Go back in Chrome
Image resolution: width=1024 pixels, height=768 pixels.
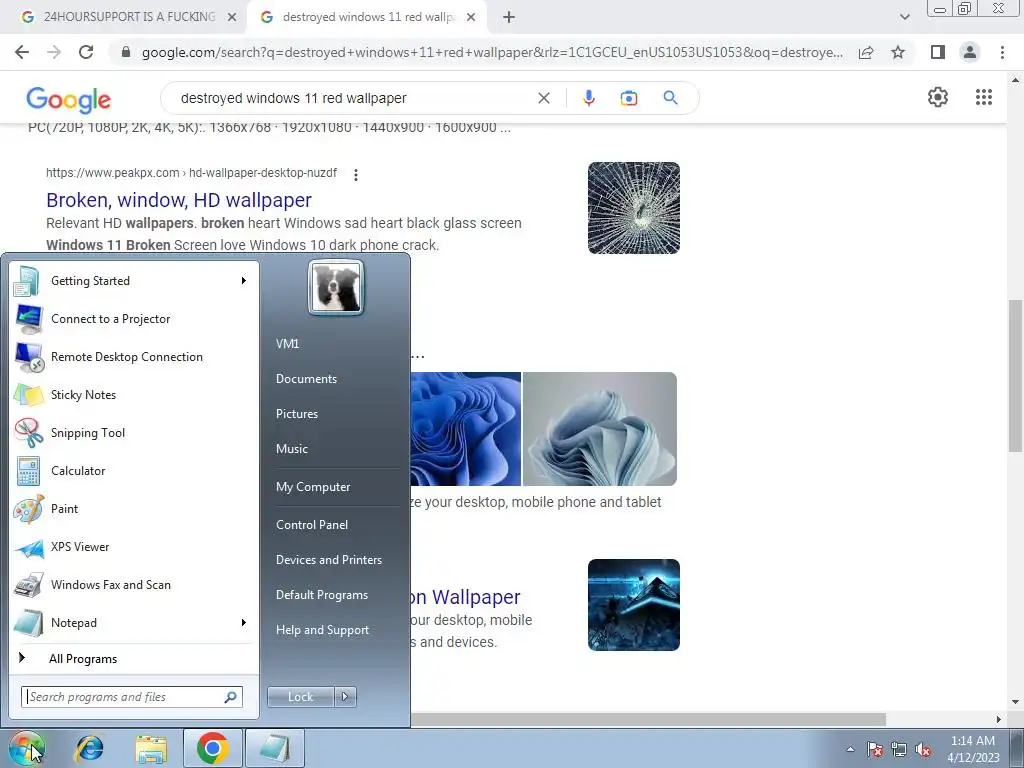pyautogui.click(x=22, y=52)
